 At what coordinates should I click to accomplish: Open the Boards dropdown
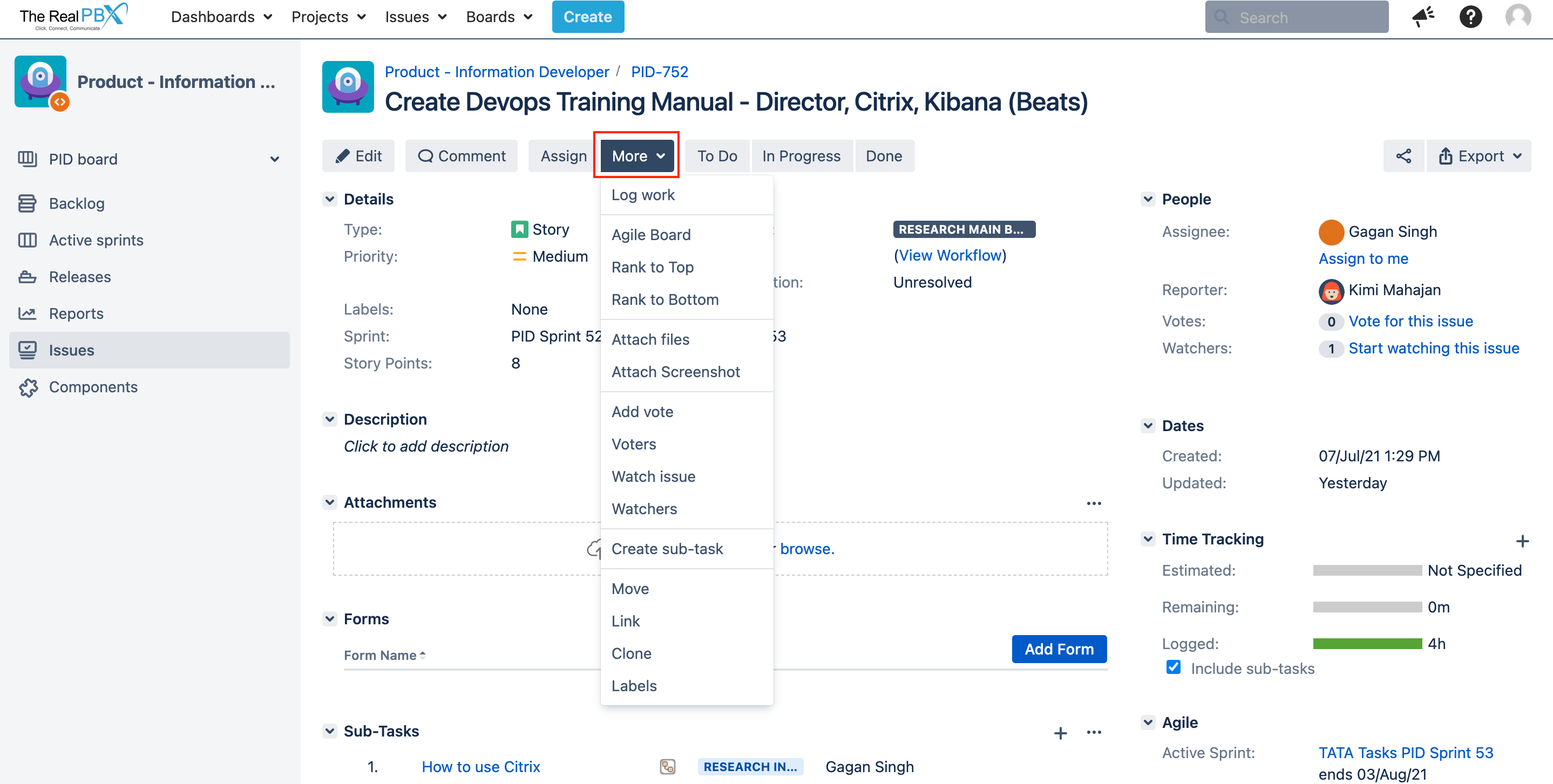point(499,17)
